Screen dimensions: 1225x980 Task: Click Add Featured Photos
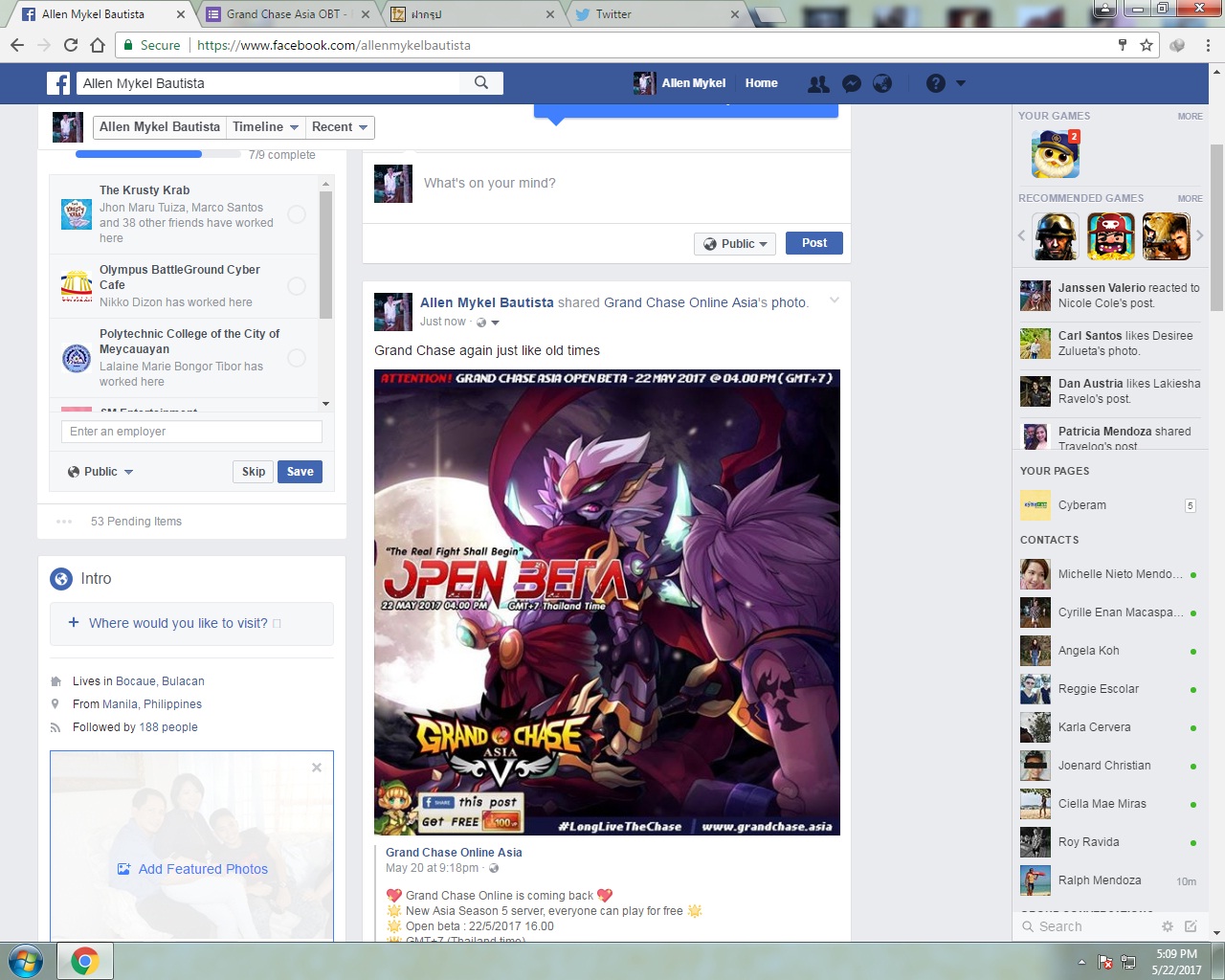(x=192, y=869)
